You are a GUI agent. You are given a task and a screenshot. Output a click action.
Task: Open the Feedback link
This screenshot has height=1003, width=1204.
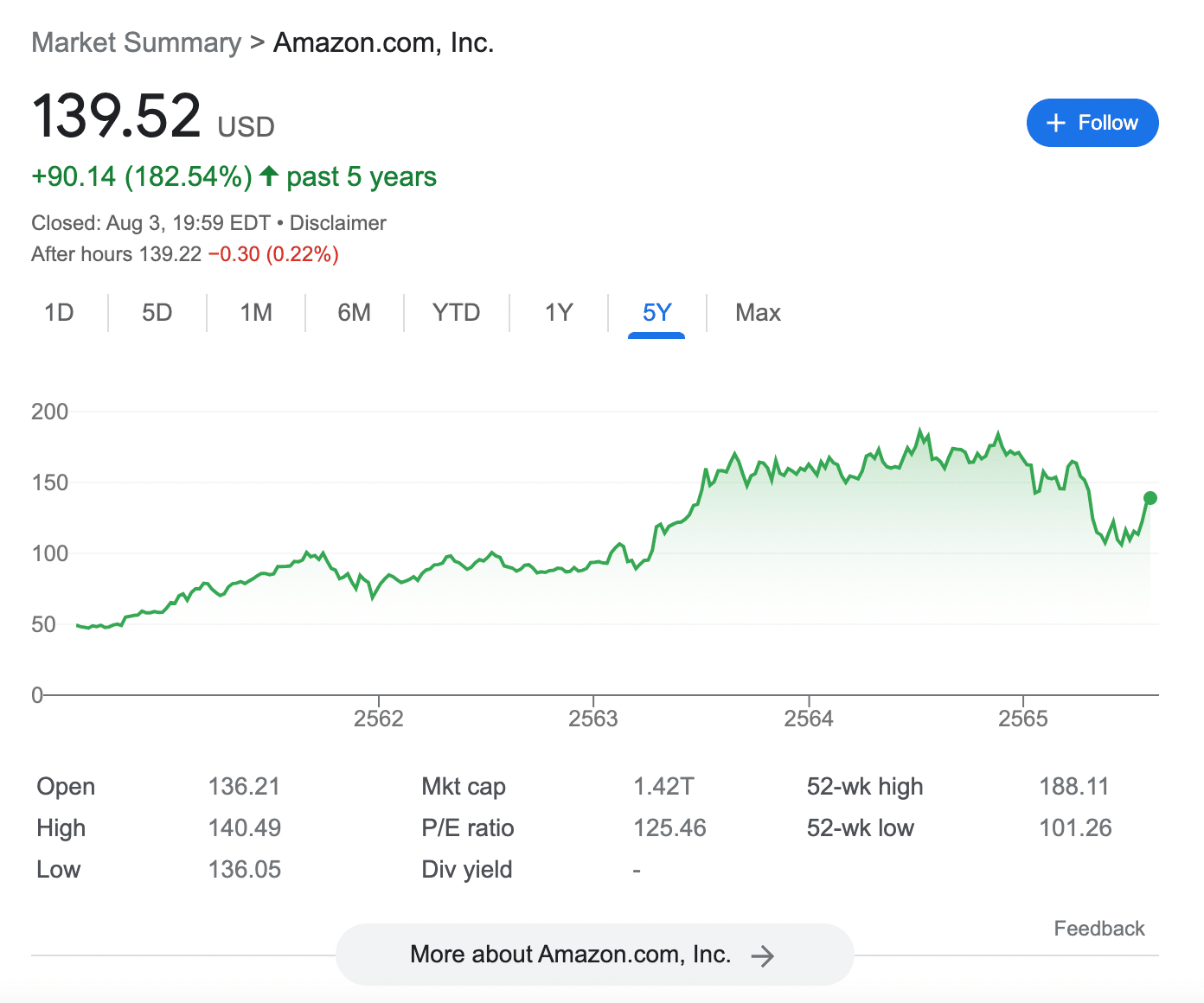[x=1098, y=929]
